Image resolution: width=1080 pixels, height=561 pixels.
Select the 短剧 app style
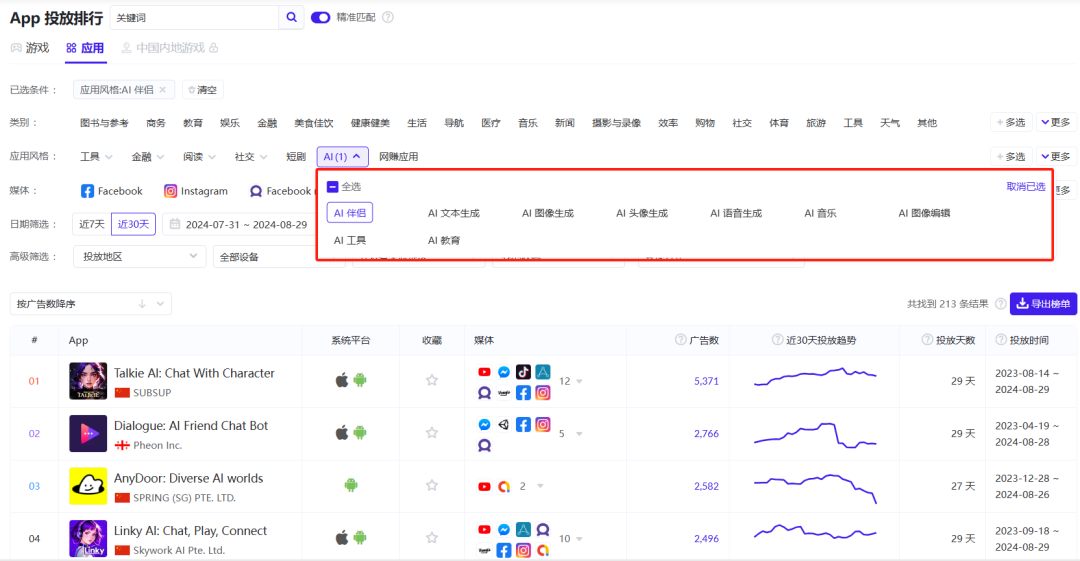coord(296,156)
